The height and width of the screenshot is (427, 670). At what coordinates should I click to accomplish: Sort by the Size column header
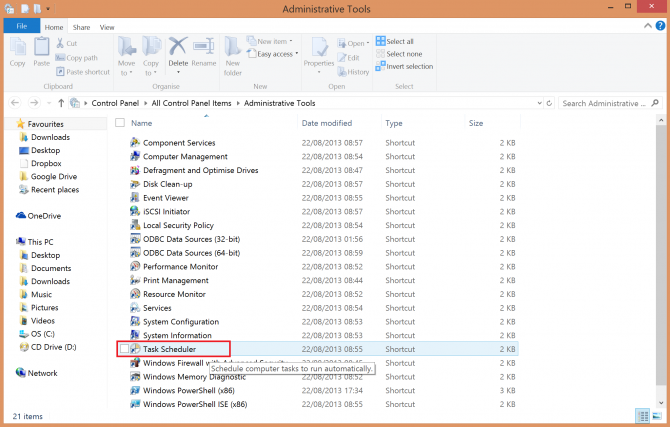click(476, 123)
